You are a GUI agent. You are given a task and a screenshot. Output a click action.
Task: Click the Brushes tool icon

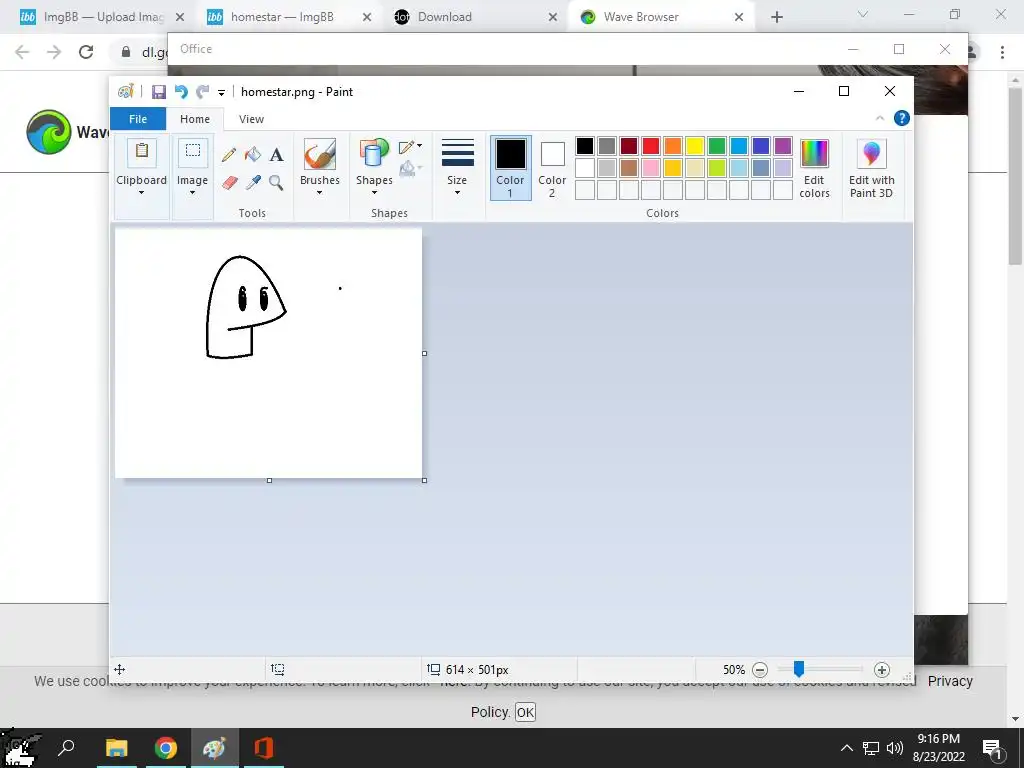(319, 154)
